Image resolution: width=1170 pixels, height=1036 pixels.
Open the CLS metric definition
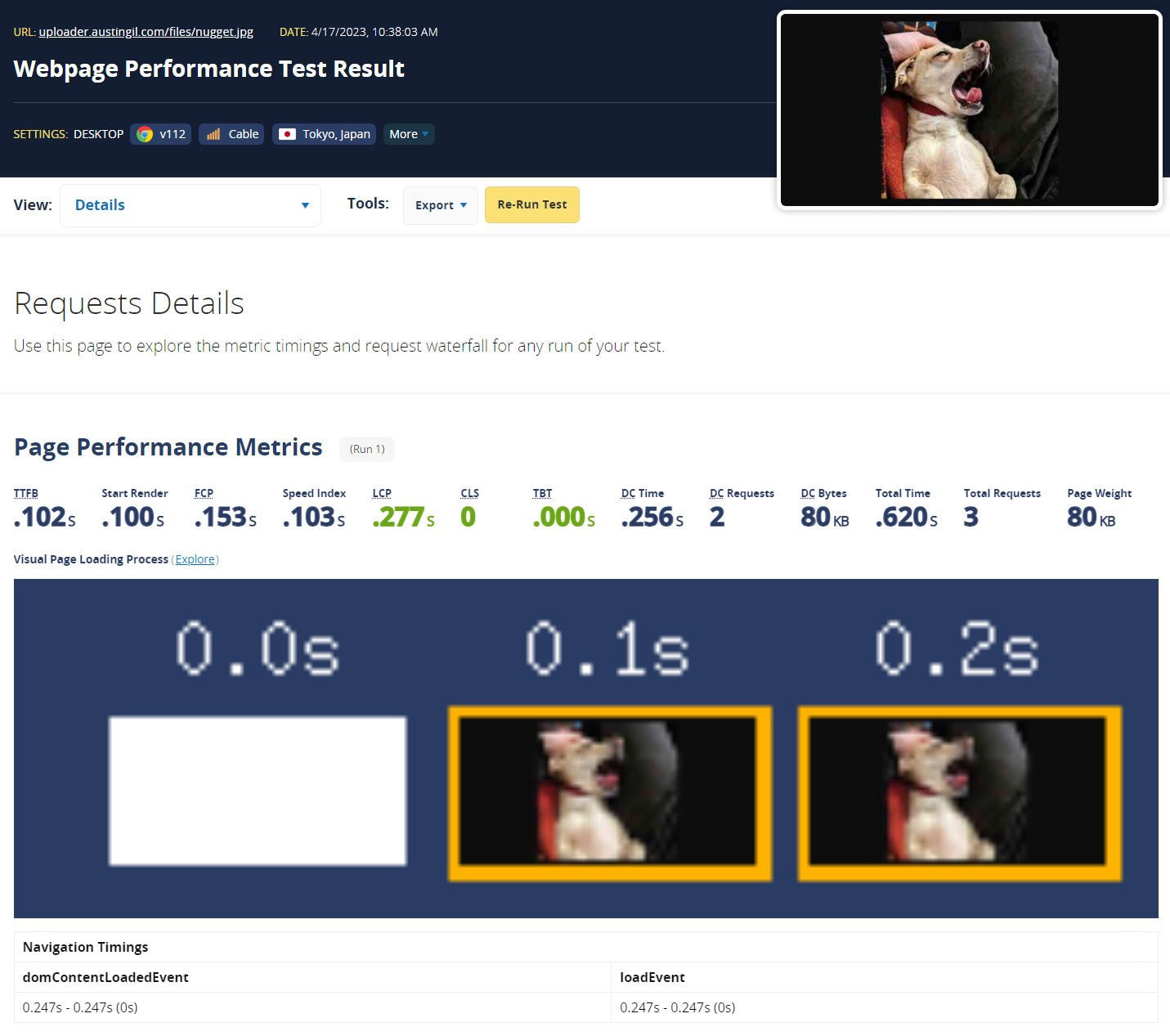[x=469, y=493]
